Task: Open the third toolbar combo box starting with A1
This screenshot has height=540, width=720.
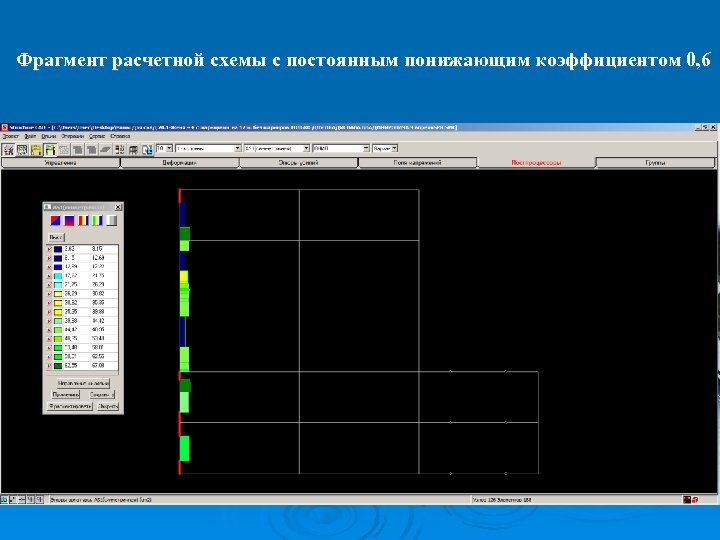Action: (x=276, y=148)
